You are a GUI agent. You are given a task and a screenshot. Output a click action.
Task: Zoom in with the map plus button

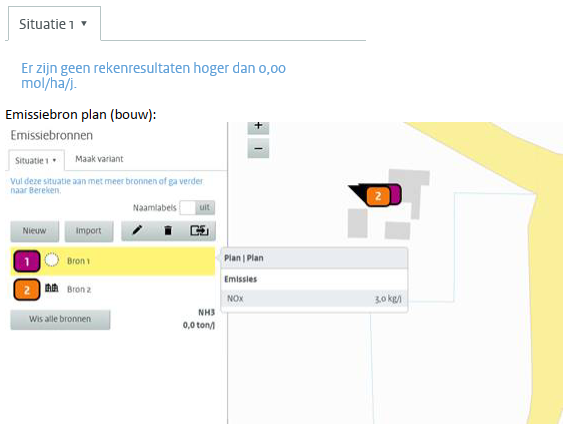(258, 127)
